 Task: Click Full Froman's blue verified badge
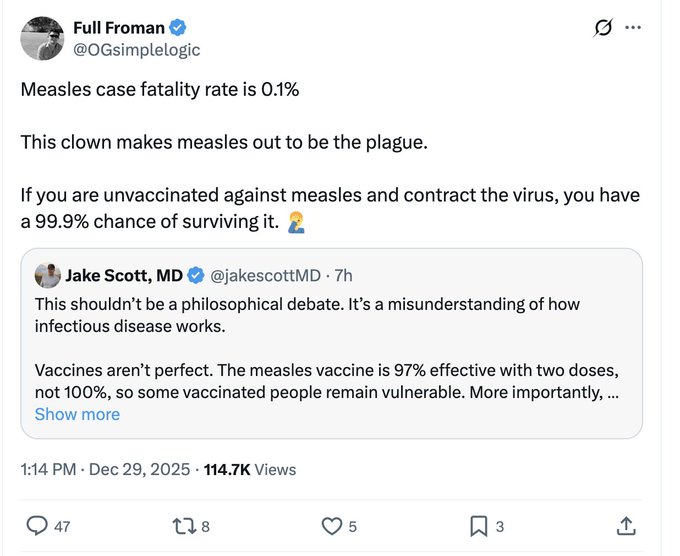(x=176, y=27)
